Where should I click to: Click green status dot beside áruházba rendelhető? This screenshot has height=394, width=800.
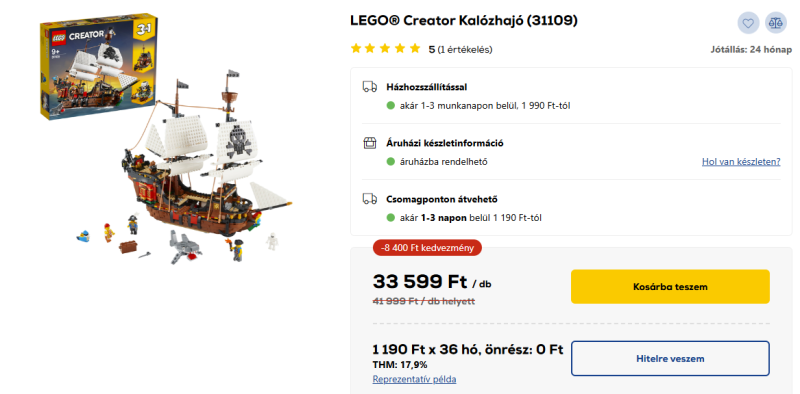coord(391,162)
